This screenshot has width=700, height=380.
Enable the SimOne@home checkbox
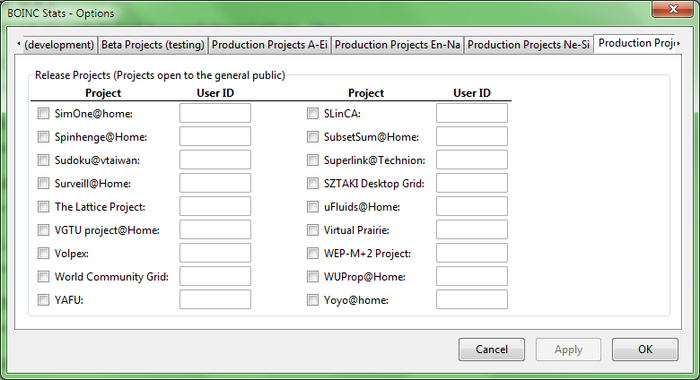tap(43, 113)
